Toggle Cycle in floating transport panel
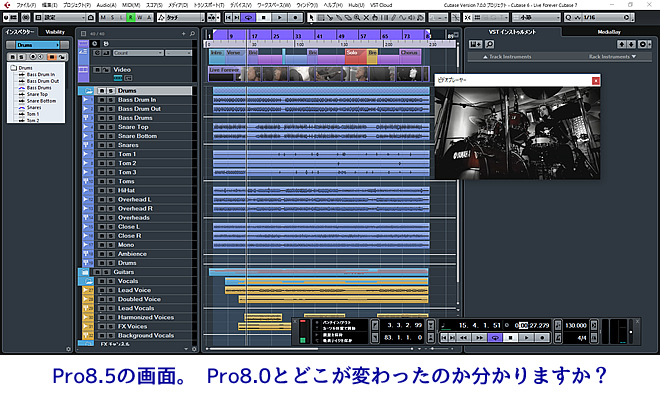Image resolution: width=660 pixels, height=400 pixels. (x=495, y=338)
